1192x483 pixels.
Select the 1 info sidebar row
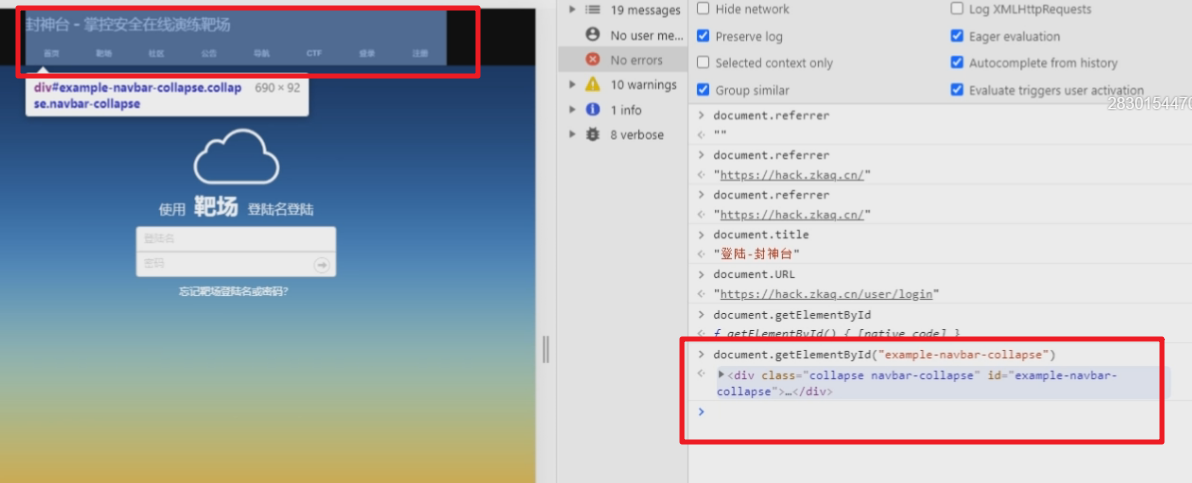(x=623, y=110)
